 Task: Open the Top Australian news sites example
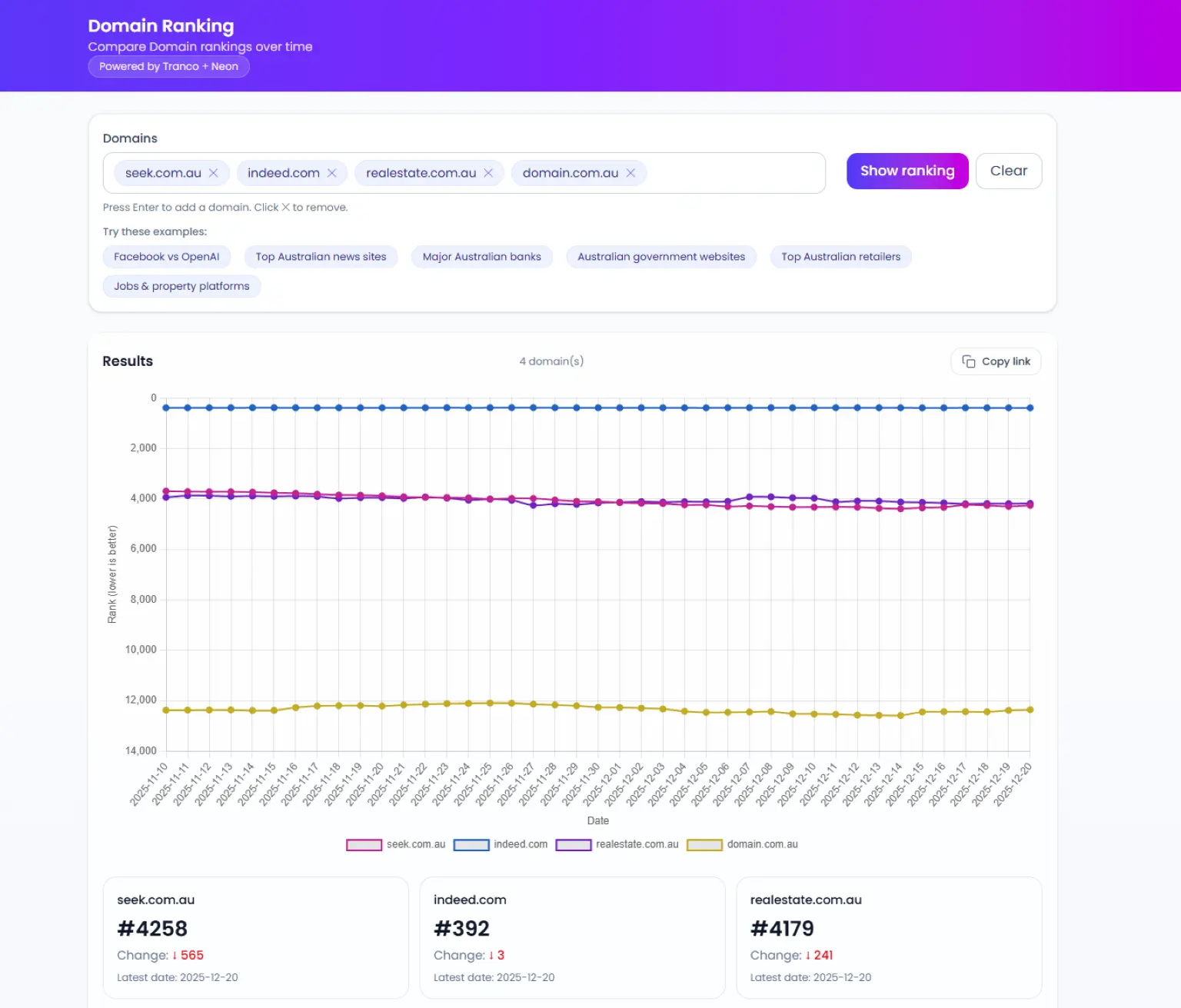[x=321, y=256]
